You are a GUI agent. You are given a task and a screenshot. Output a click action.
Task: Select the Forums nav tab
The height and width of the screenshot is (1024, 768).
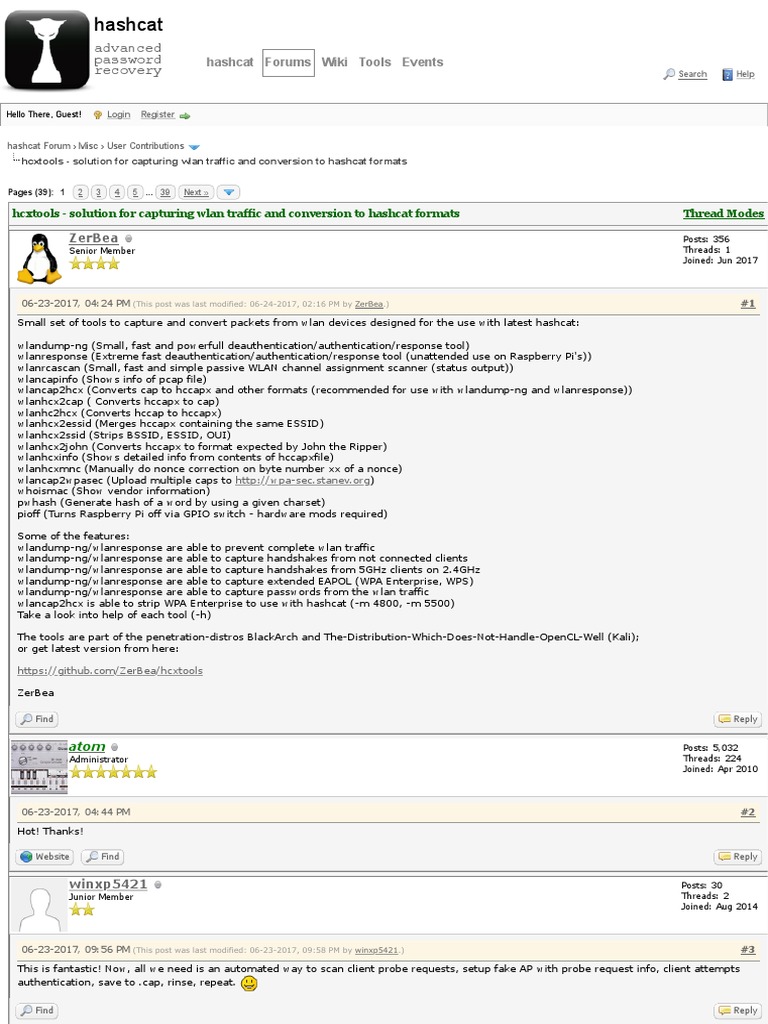(288, 63)
